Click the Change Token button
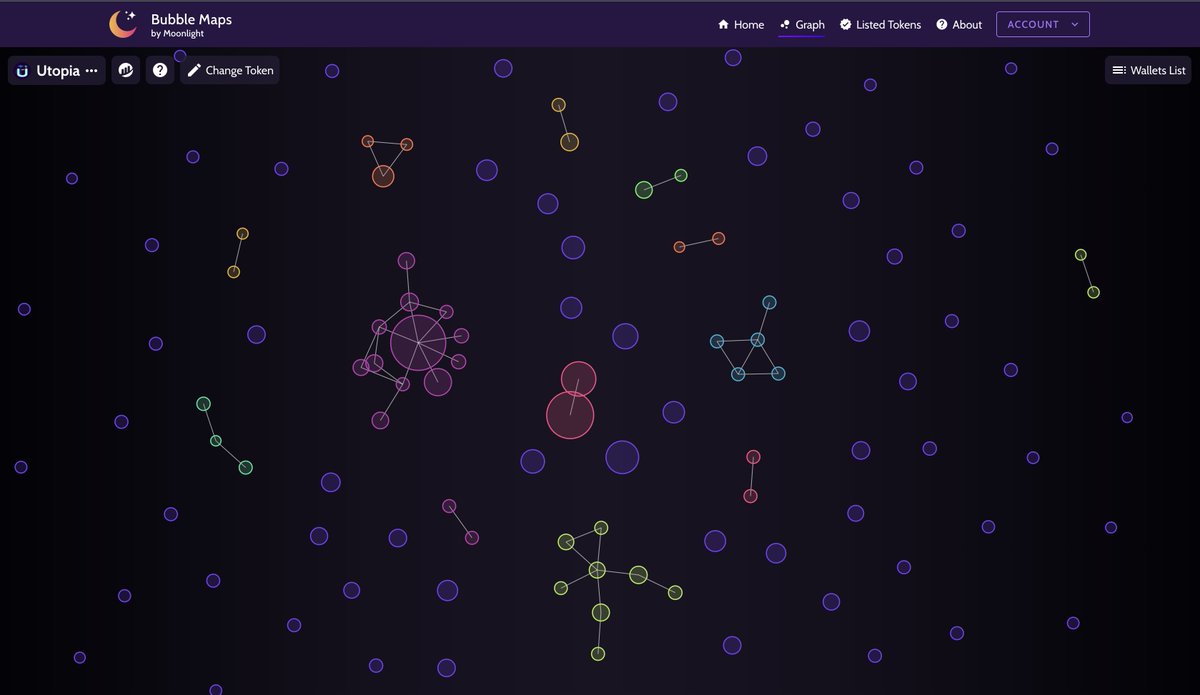The height and width of the screenshot is (695, 1200). [x=229, y=71]
